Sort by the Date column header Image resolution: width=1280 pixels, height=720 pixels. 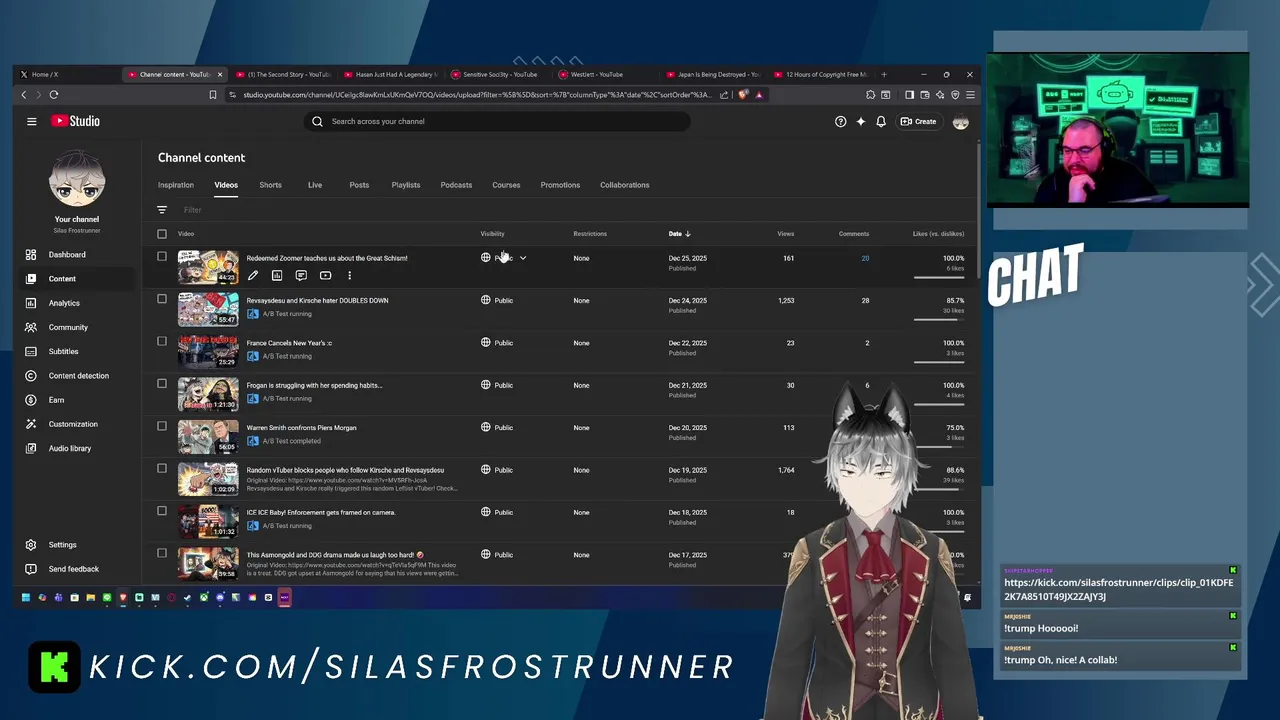pyautogui.click(x=680, y=234)
